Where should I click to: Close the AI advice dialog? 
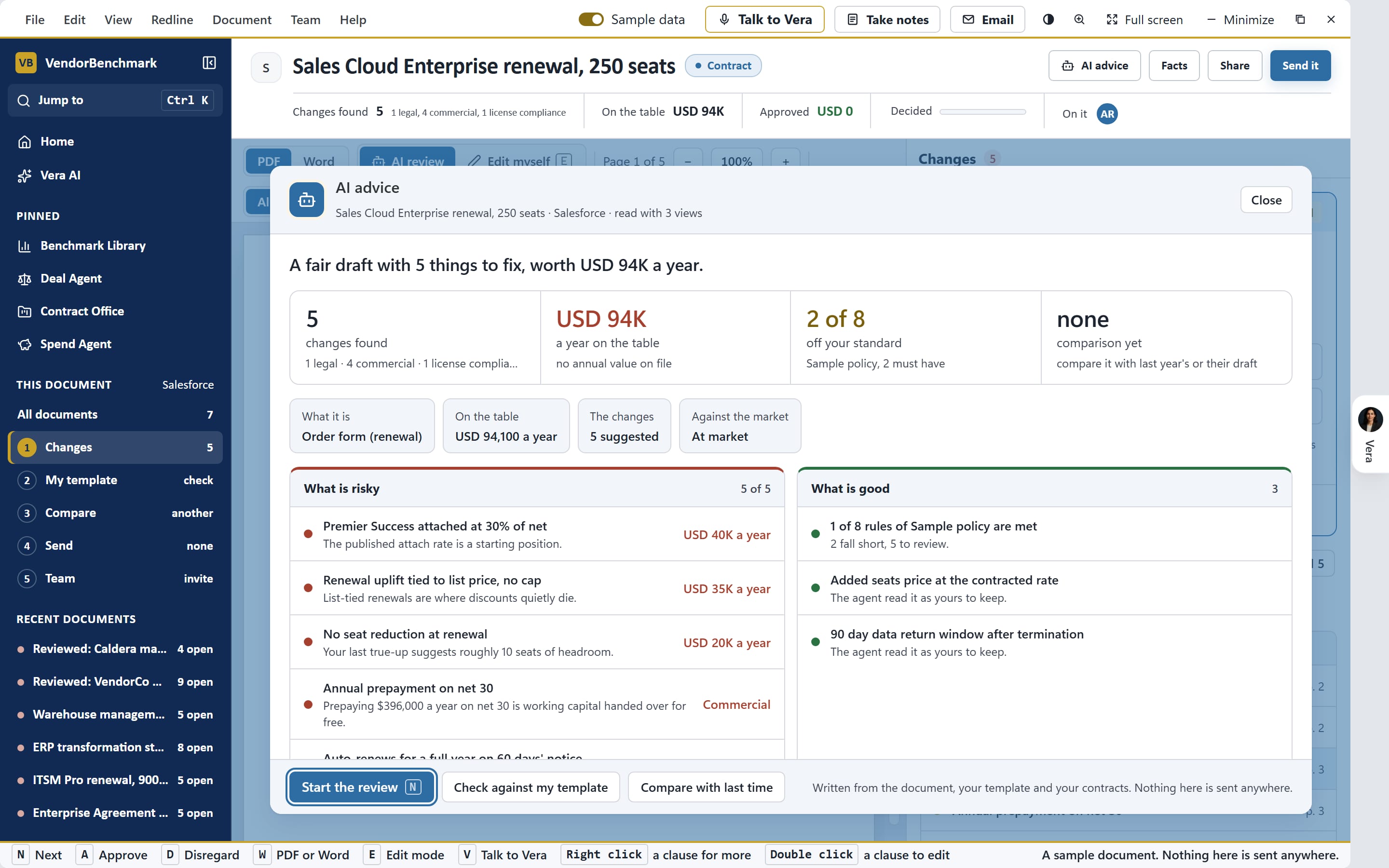point(1266,200)
